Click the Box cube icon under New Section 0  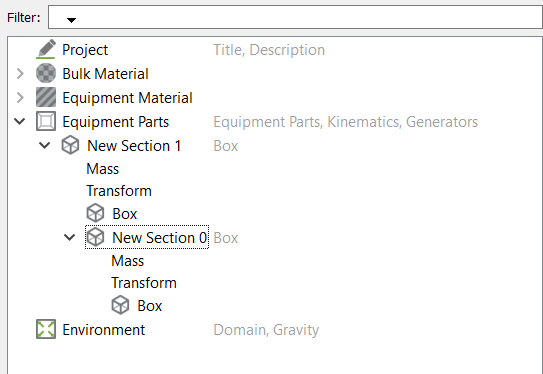point(120,305)
